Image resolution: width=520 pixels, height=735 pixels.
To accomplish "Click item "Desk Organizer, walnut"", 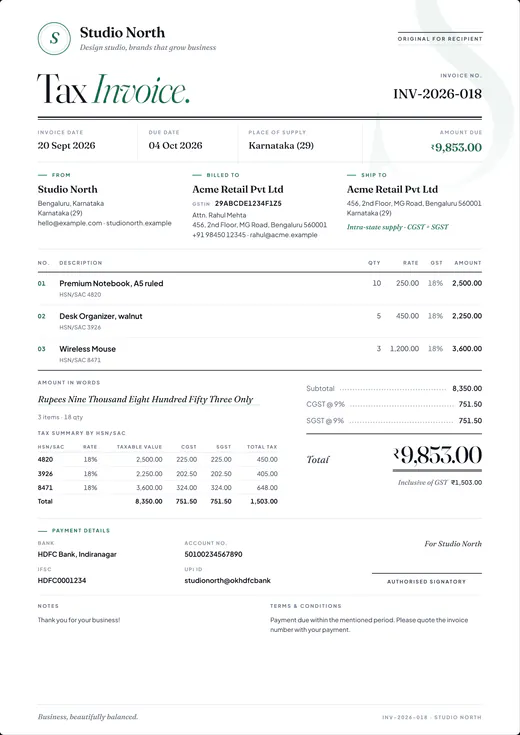I will 101,316.
